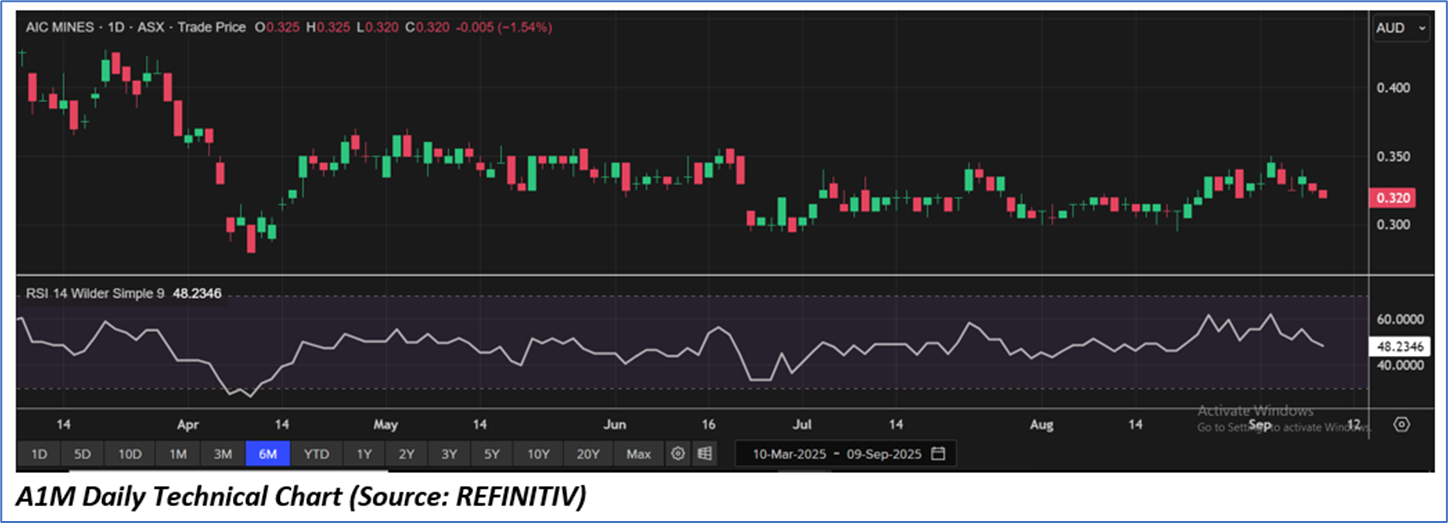The height and width of the screenshot is (523, 1448).
Task: Choose the 1M time range
Action: pos(178,454)
